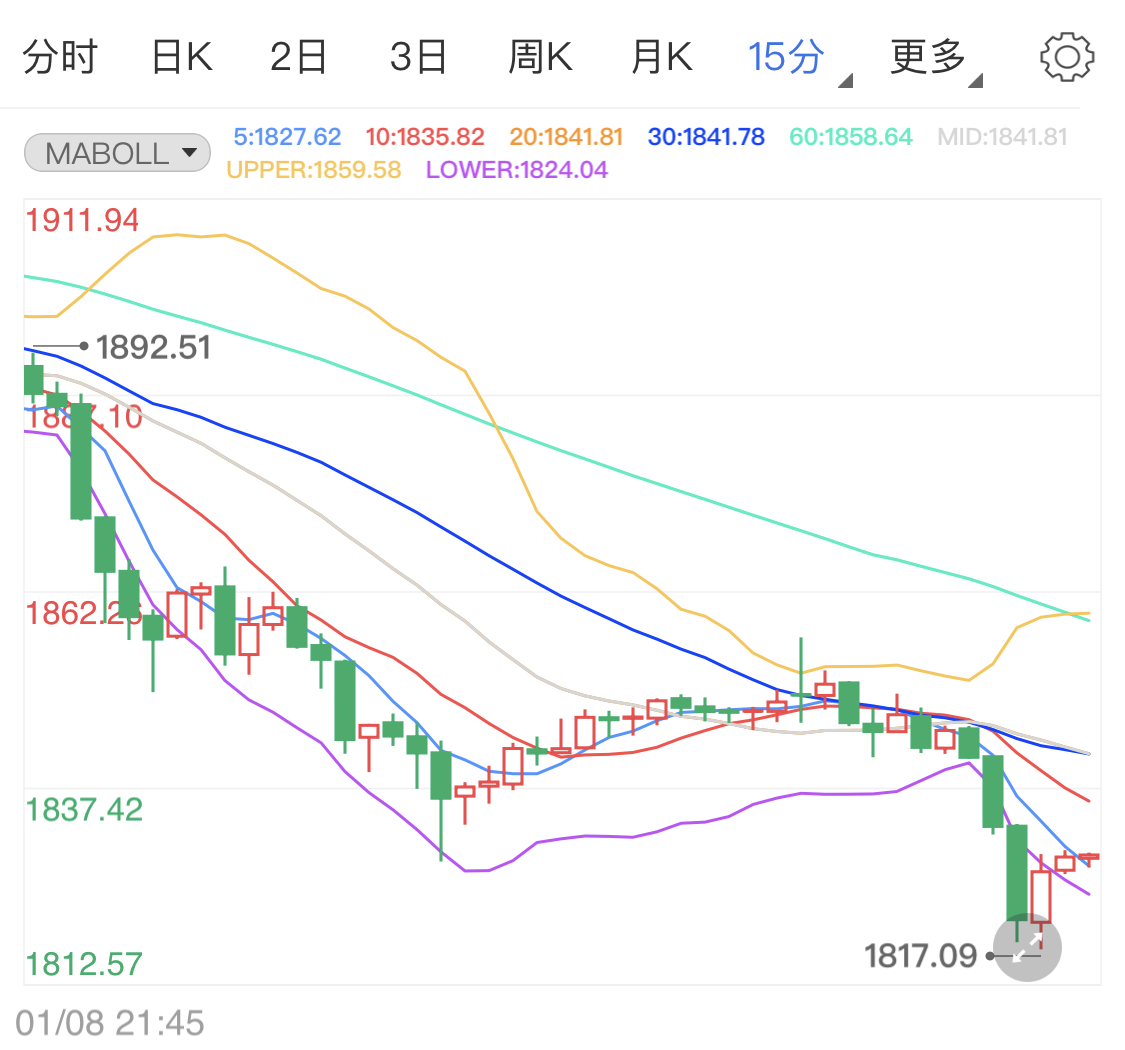1125x1050 pixels.
Task: Open the 更多 more options dropdown
Action: [x=936, y=59]
